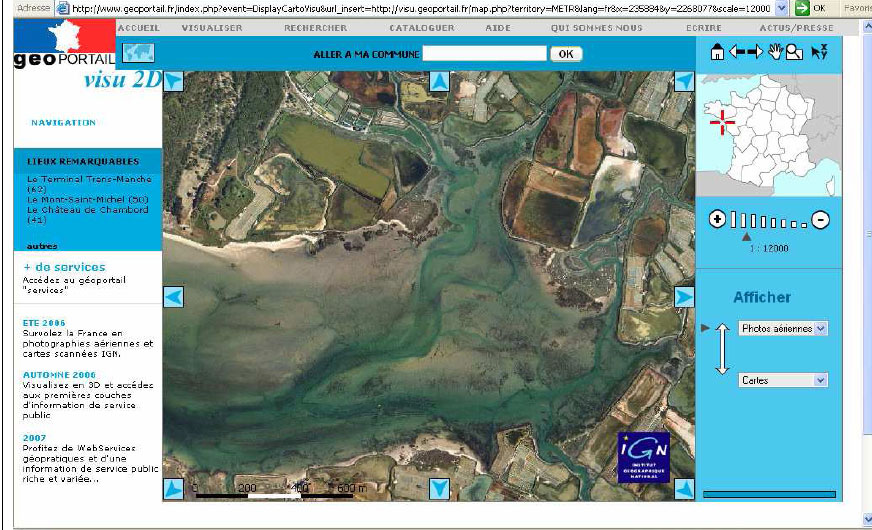The height and width of the screenshot is (530, 872).
Task: Zoom out with the minus button
Action: 820,220
